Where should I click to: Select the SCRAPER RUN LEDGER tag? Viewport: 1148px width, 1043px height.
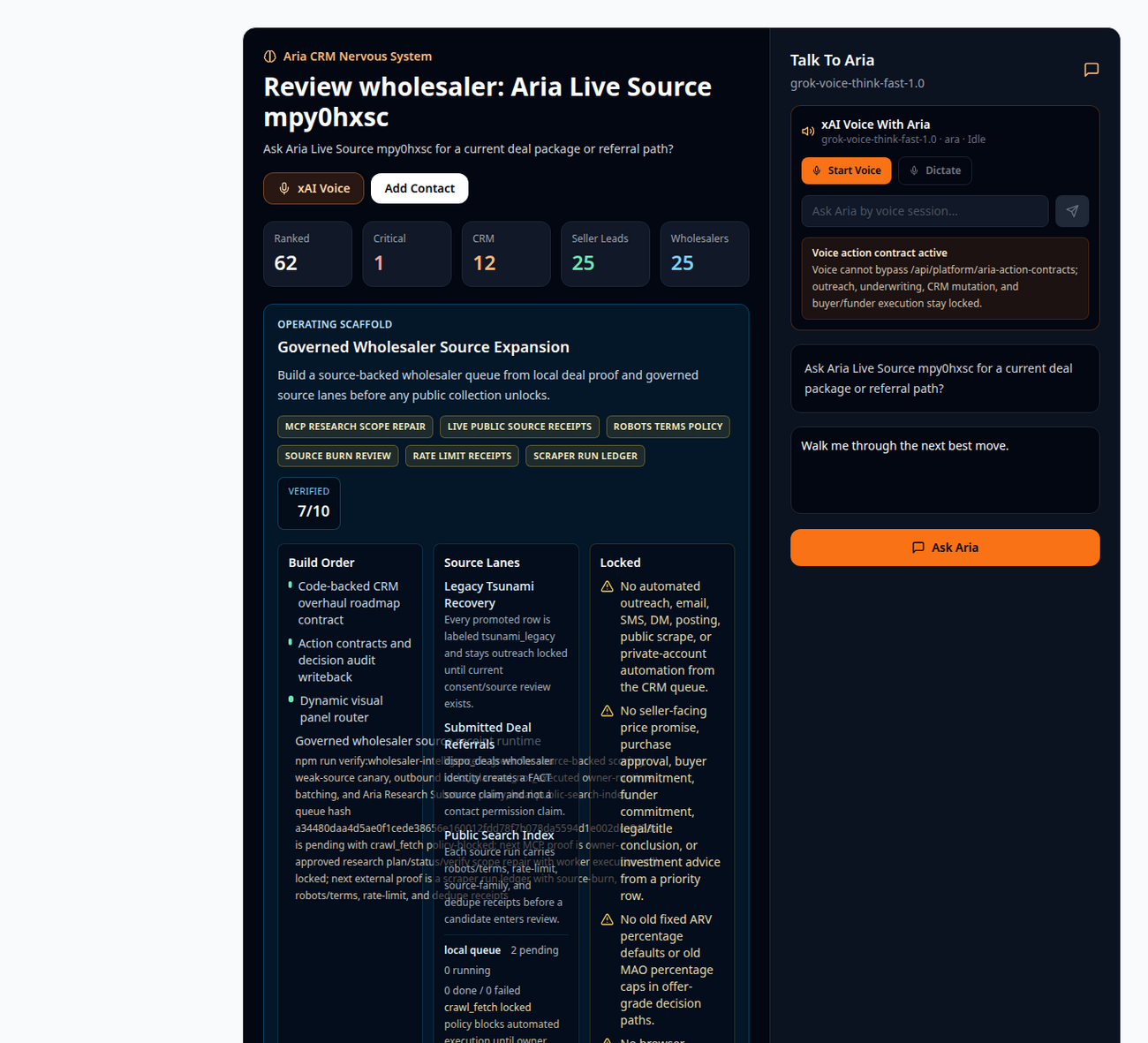(585, 456)
